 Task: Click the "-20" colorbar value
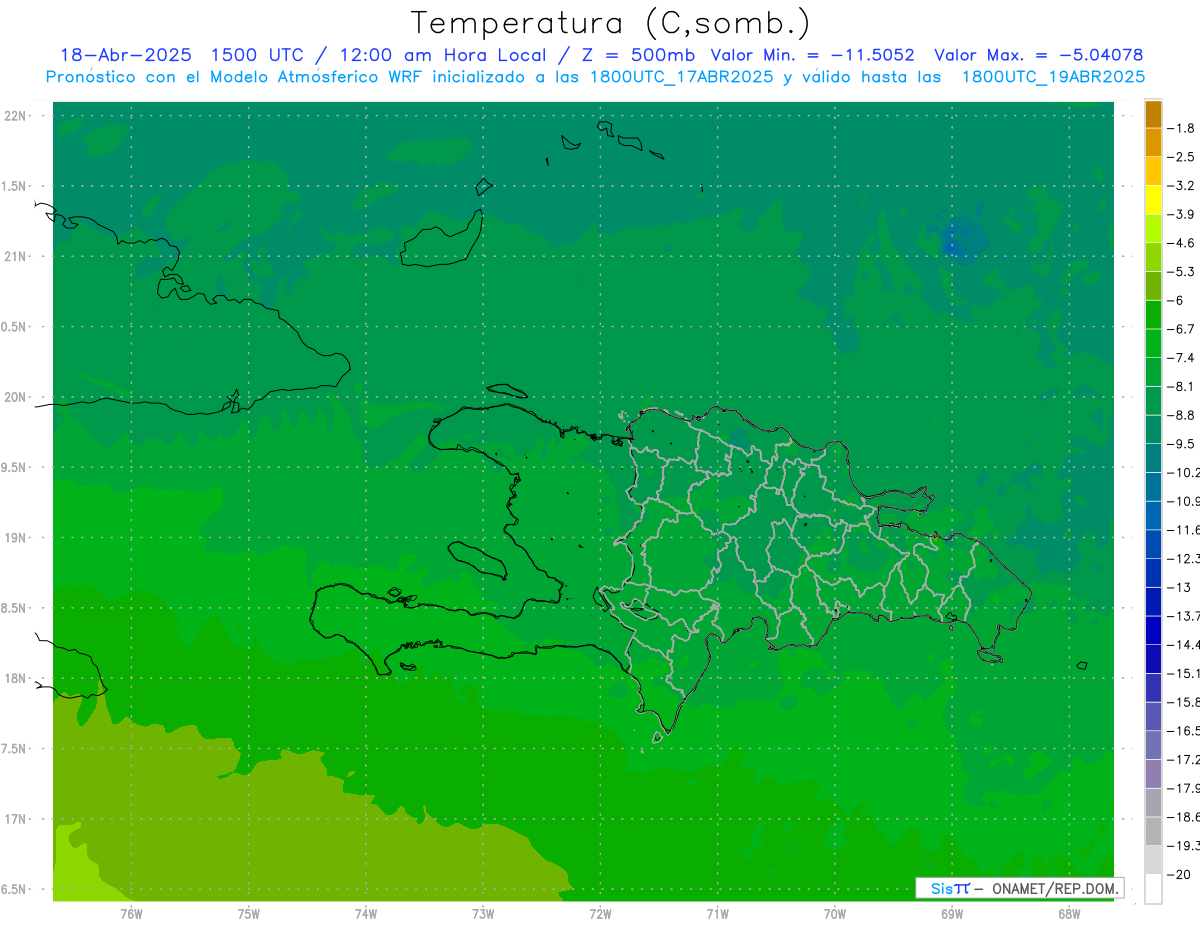point(1179,874)
